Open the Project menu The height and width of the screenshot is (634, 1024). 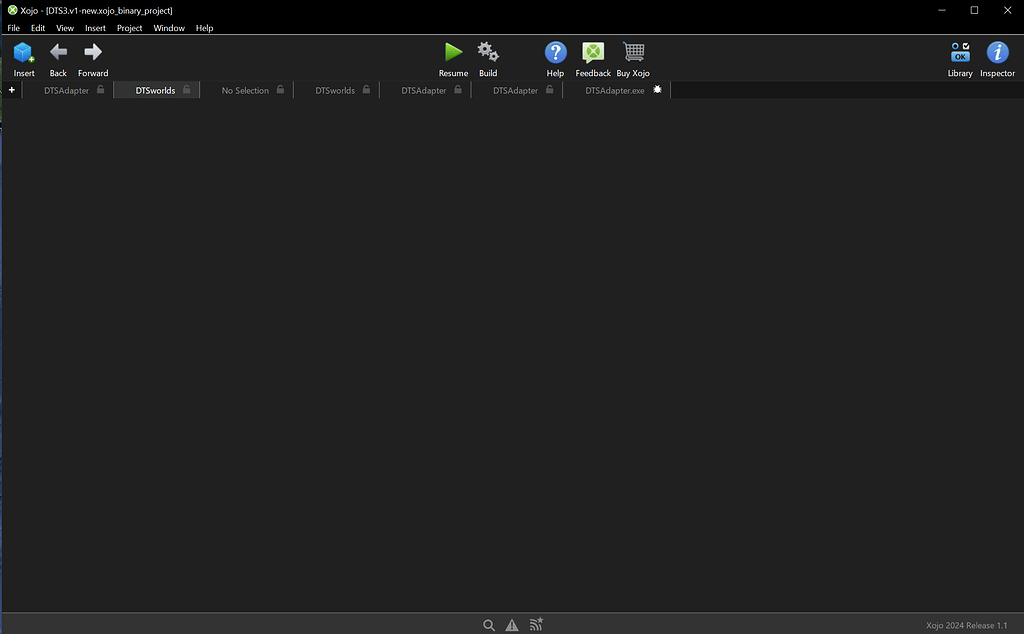(129, 28)
